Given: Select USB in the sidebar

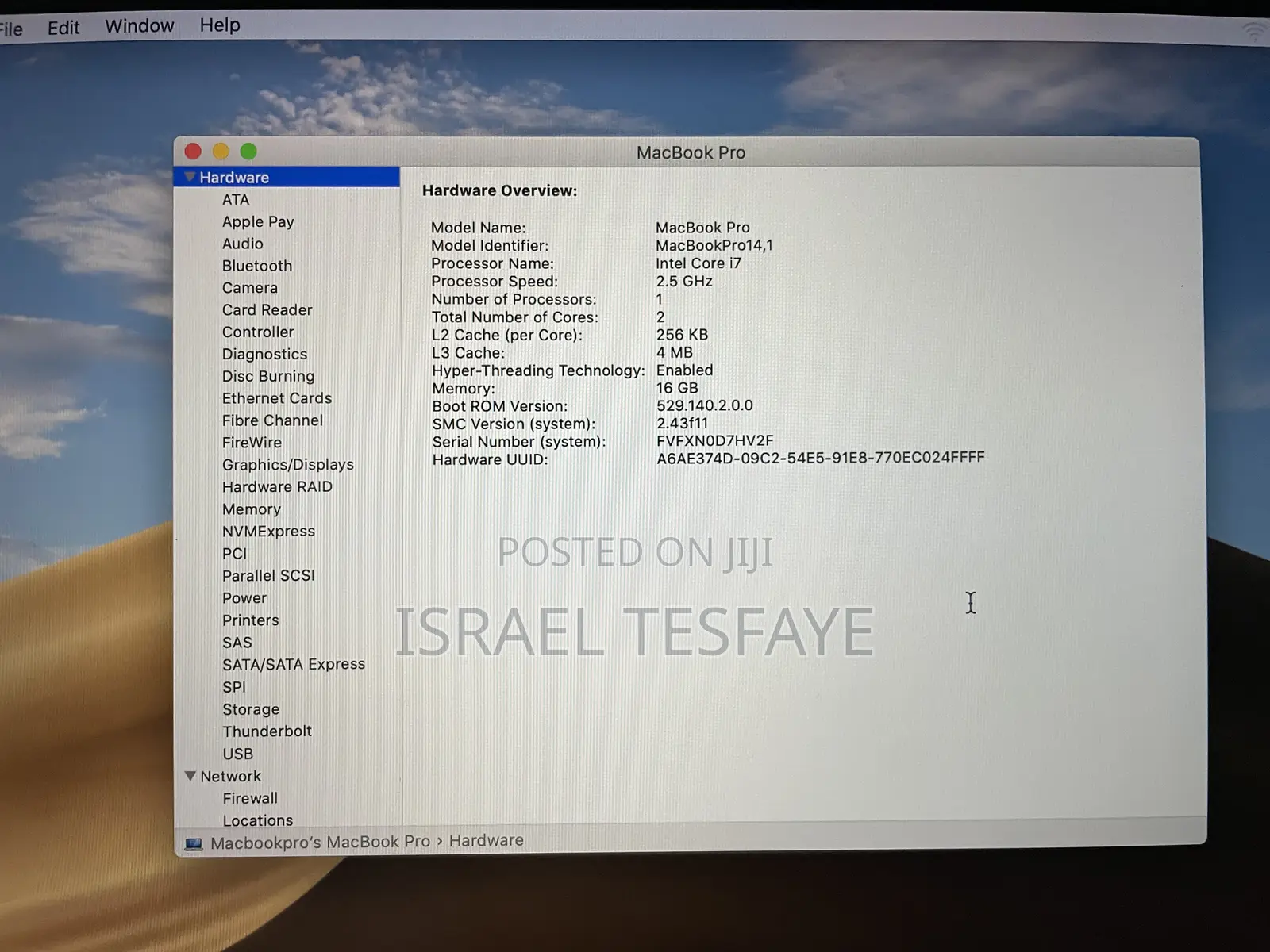Looking at the screenshot, I should pos(237,754).
